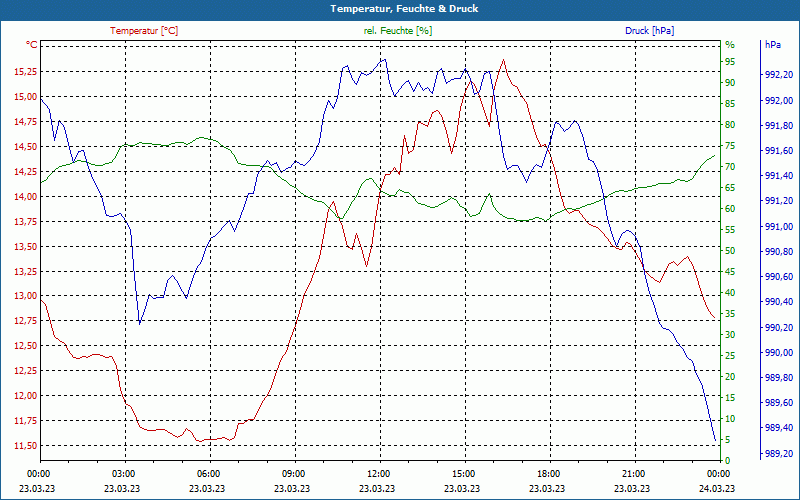
Task: Click the 992,00 pressure axis value
Action: point(779,101)
